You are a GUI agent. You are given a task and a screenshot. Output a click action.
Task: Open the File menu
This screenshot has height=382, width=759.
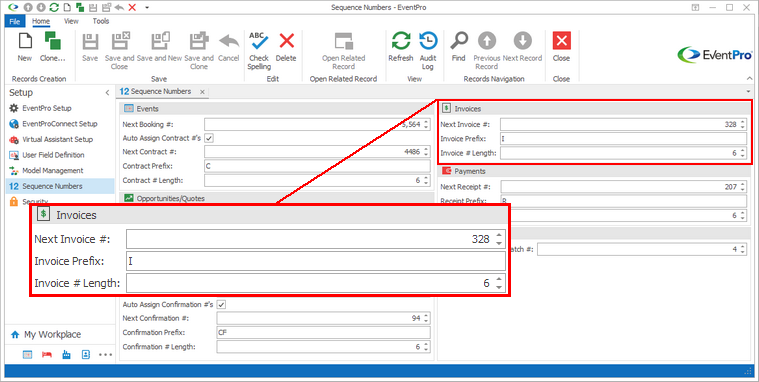click(x=15, y=21)
